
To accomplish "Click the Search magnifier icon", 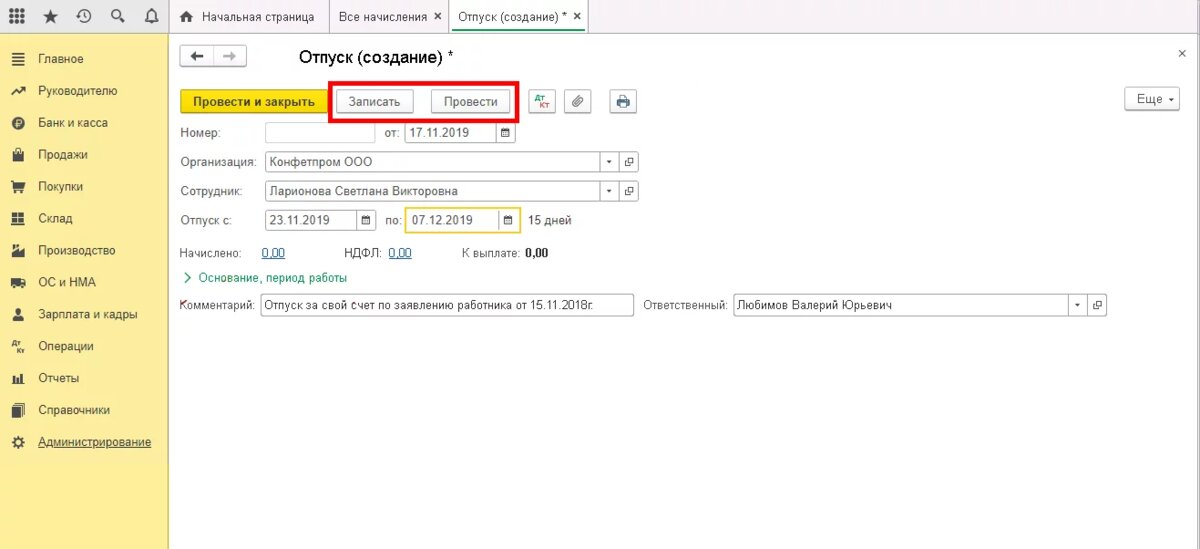I will tap(118, 16).
